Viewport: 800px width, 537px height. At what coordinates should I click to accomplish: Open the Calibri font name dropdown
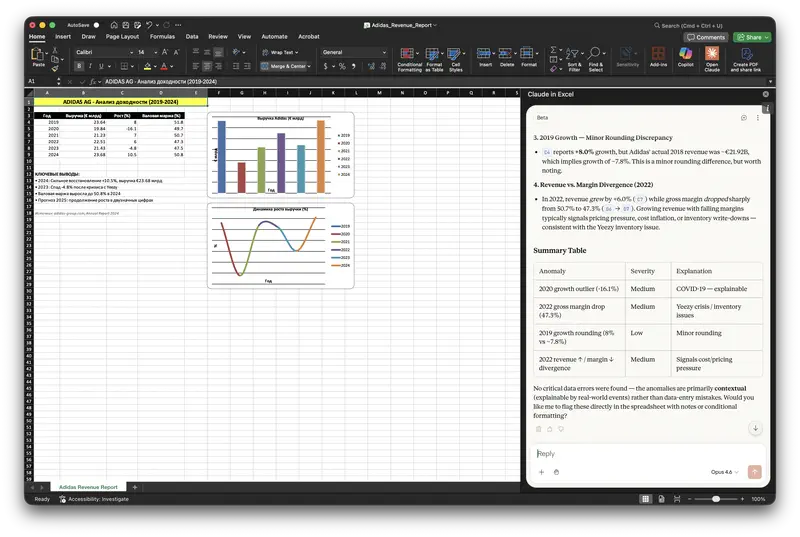point(102,52)
